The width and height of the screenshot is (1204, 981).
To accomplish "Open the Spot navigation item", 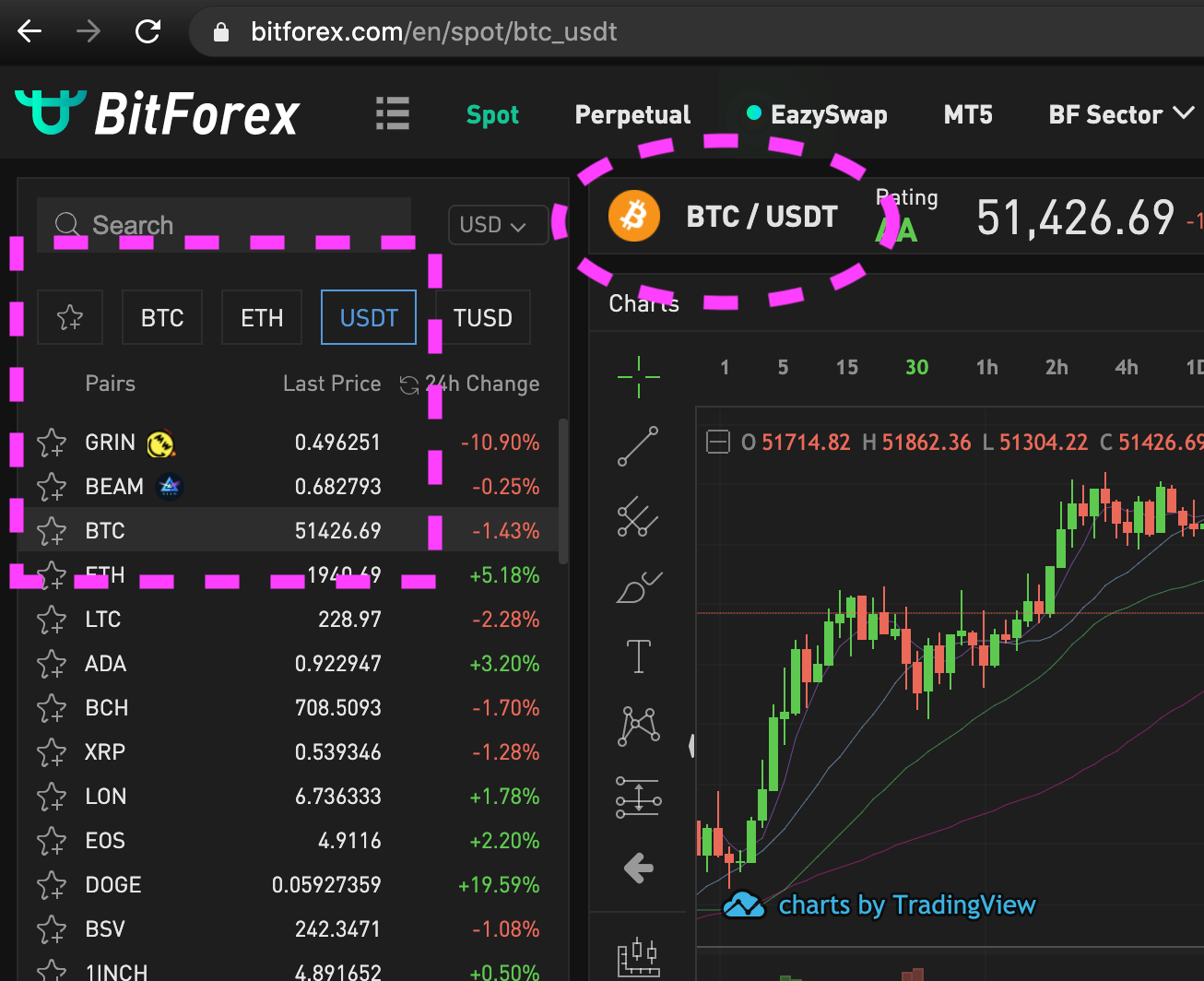I will pos(492,114).
